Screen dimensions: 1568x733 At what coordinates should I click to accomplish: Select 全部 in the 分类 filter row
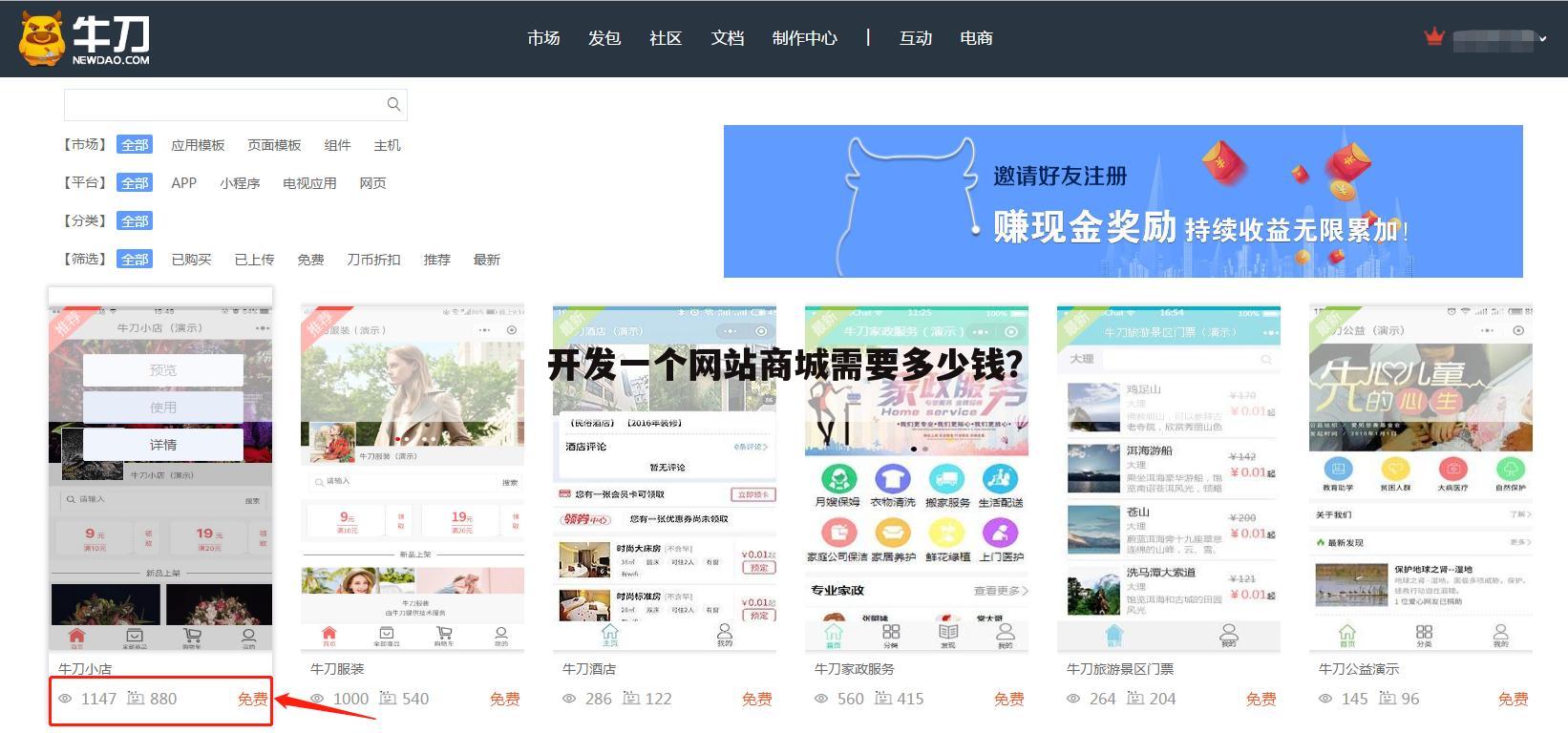(135, 221)
